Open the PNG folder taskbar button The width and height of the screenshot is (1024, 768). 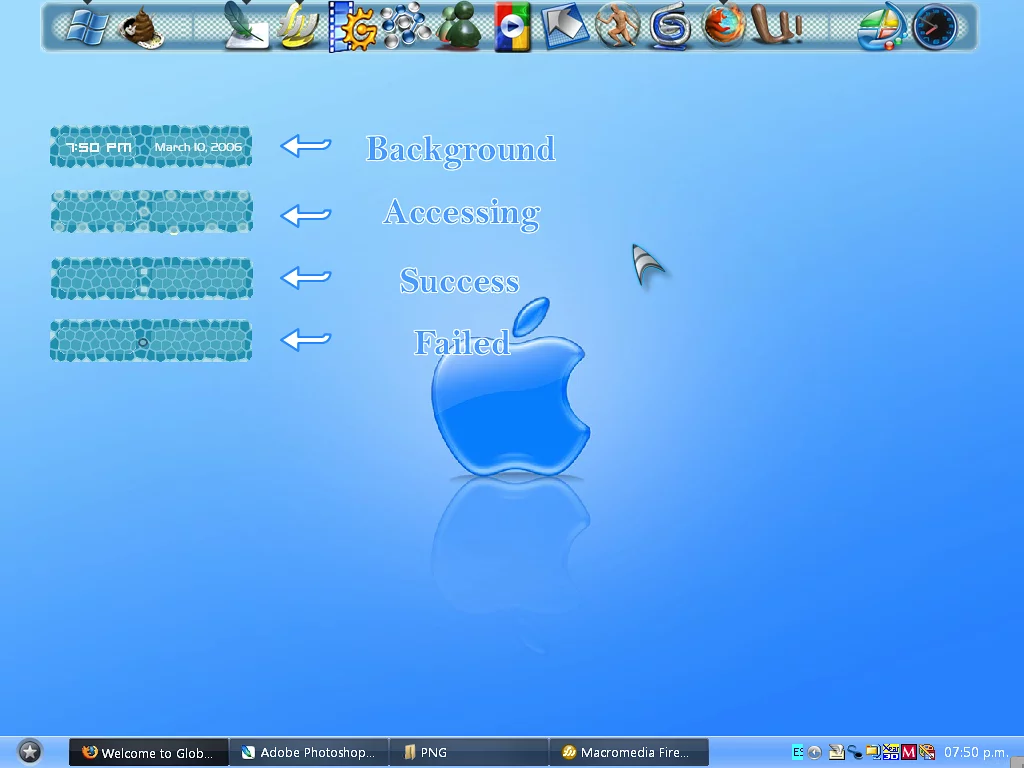pyautogui.click(x=468, y=753)
